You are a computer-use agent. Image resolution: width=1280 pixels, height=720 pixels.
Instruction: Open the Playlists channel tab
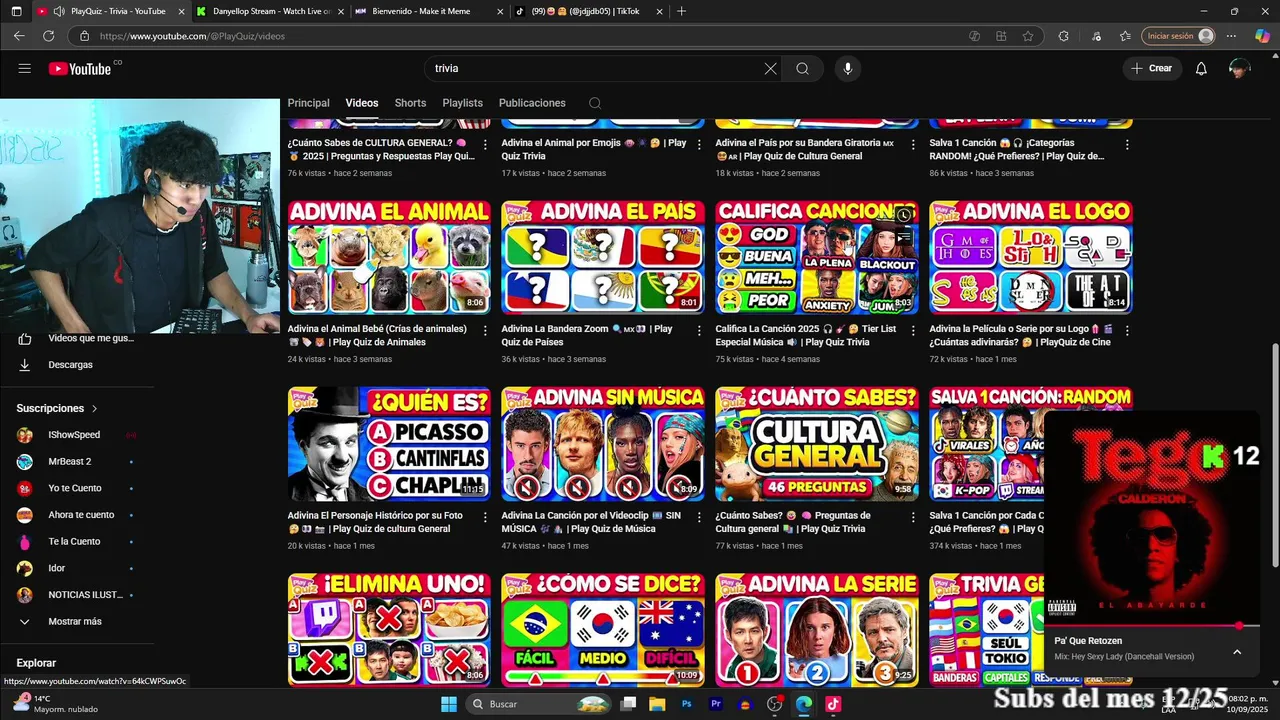coord(462,103)
